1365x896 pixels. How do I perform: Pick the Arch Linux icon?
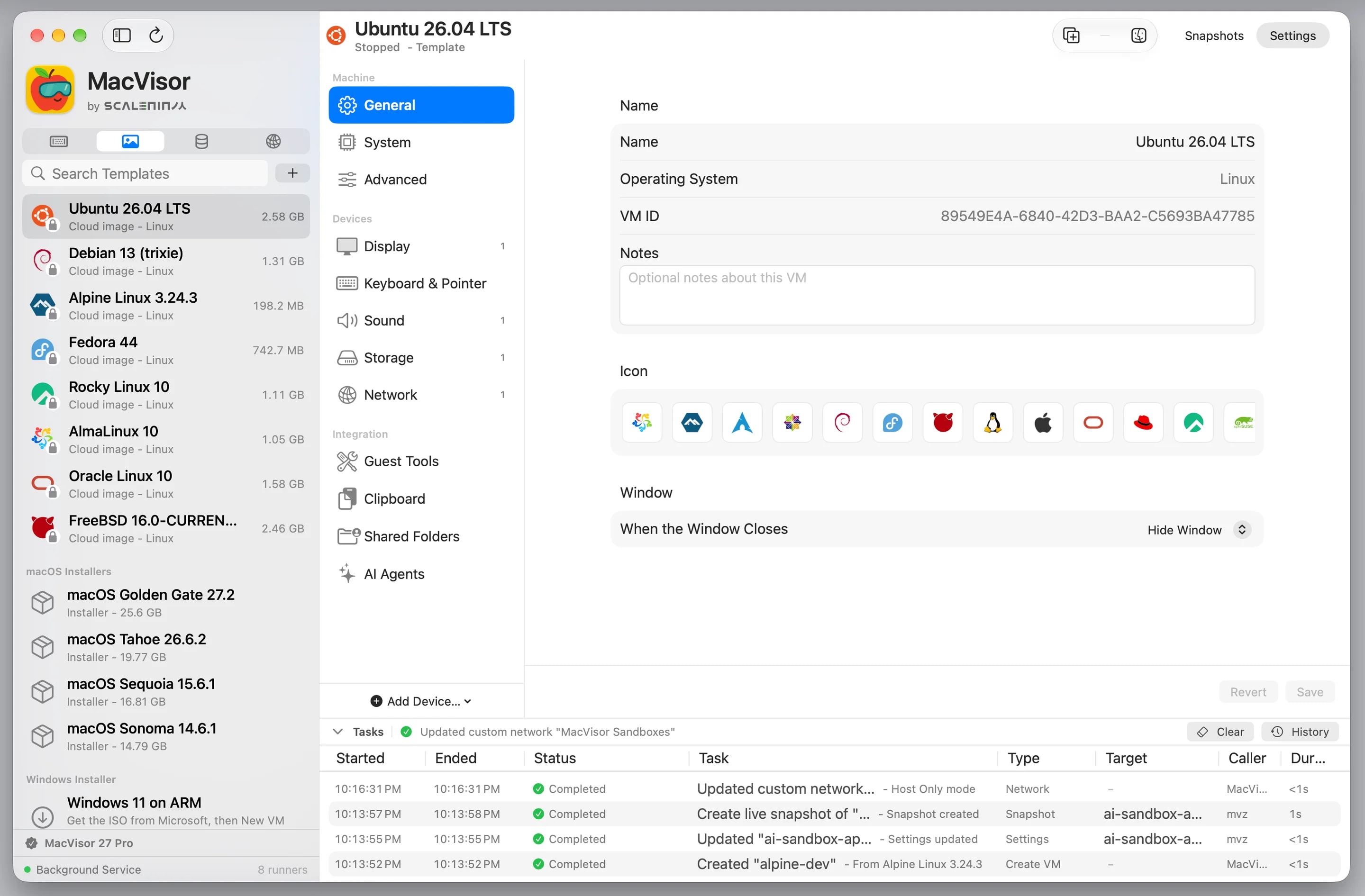coord(742,423)
